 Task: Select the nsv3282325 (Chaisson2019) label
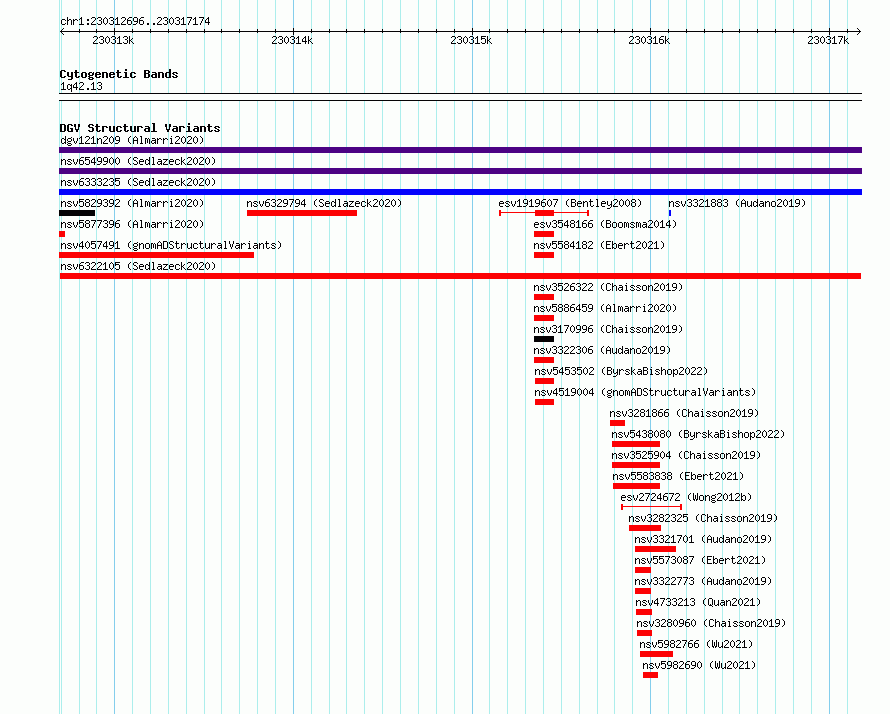(703, 518)
